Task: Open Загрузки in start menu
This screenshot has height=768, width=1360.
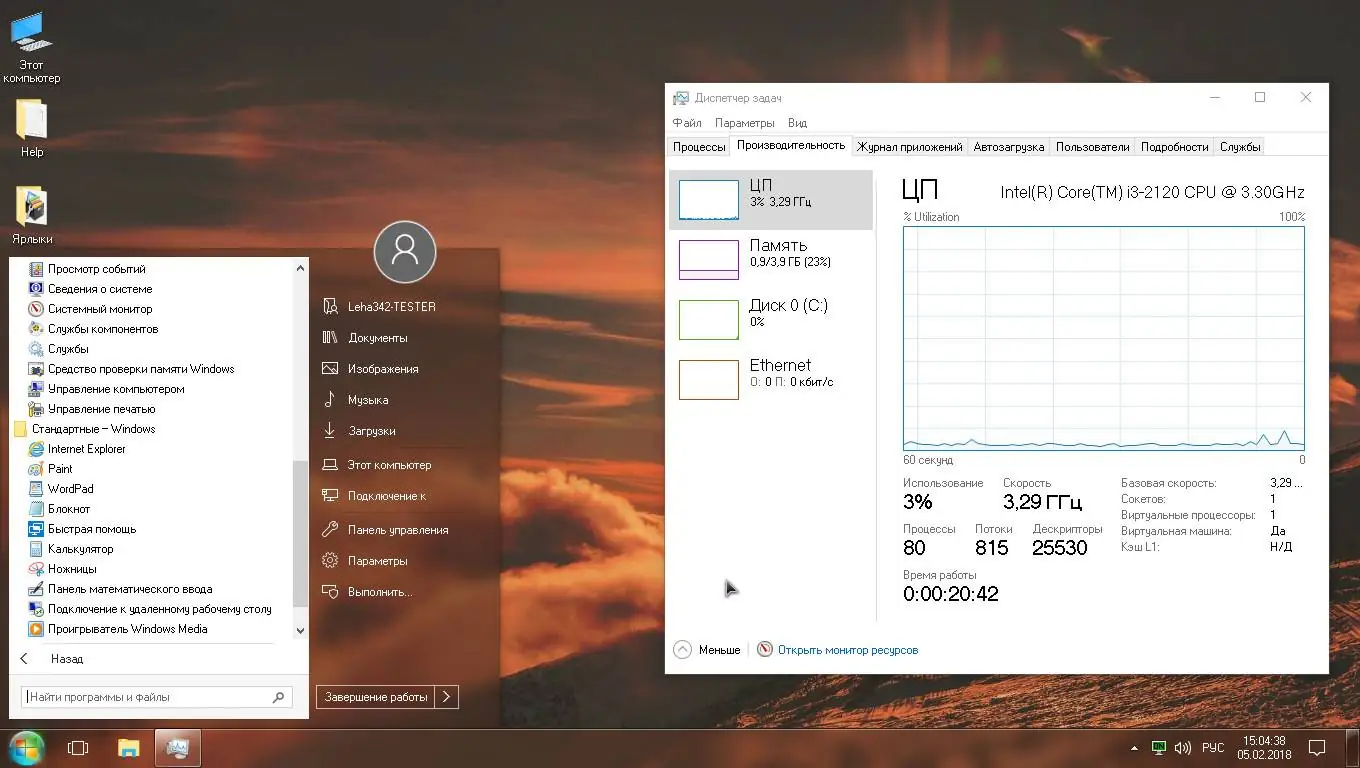Action: pyautogui.click(x=371, y=431)
